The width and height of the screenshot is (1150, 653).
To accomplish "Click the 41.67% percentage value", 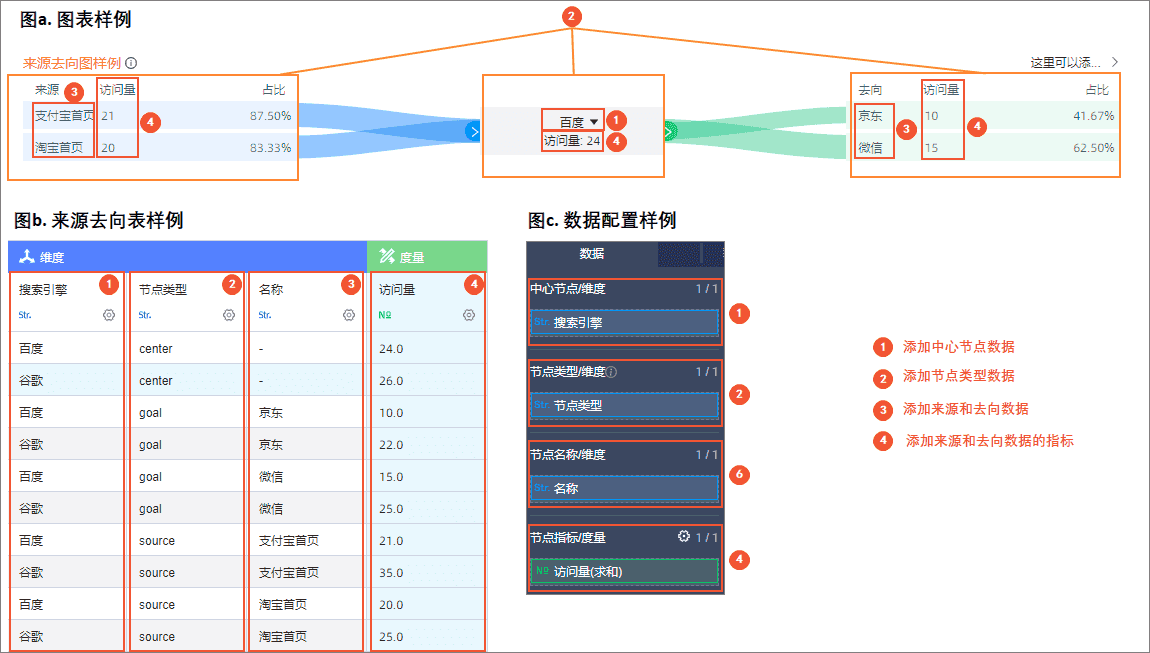I will coord(1093,116).
